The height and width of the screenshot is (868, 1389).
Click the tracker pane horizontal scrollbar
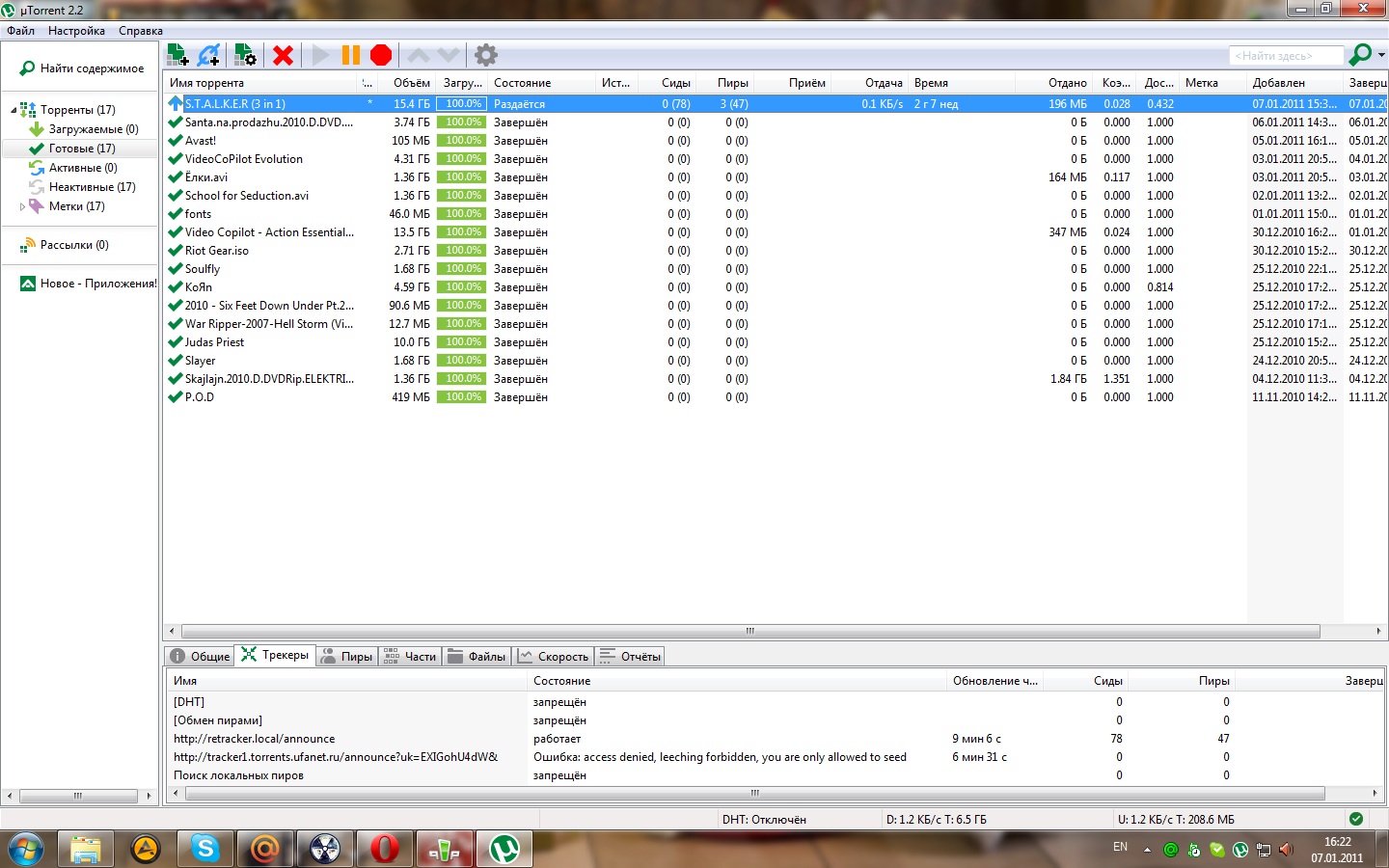coord(755,794)
